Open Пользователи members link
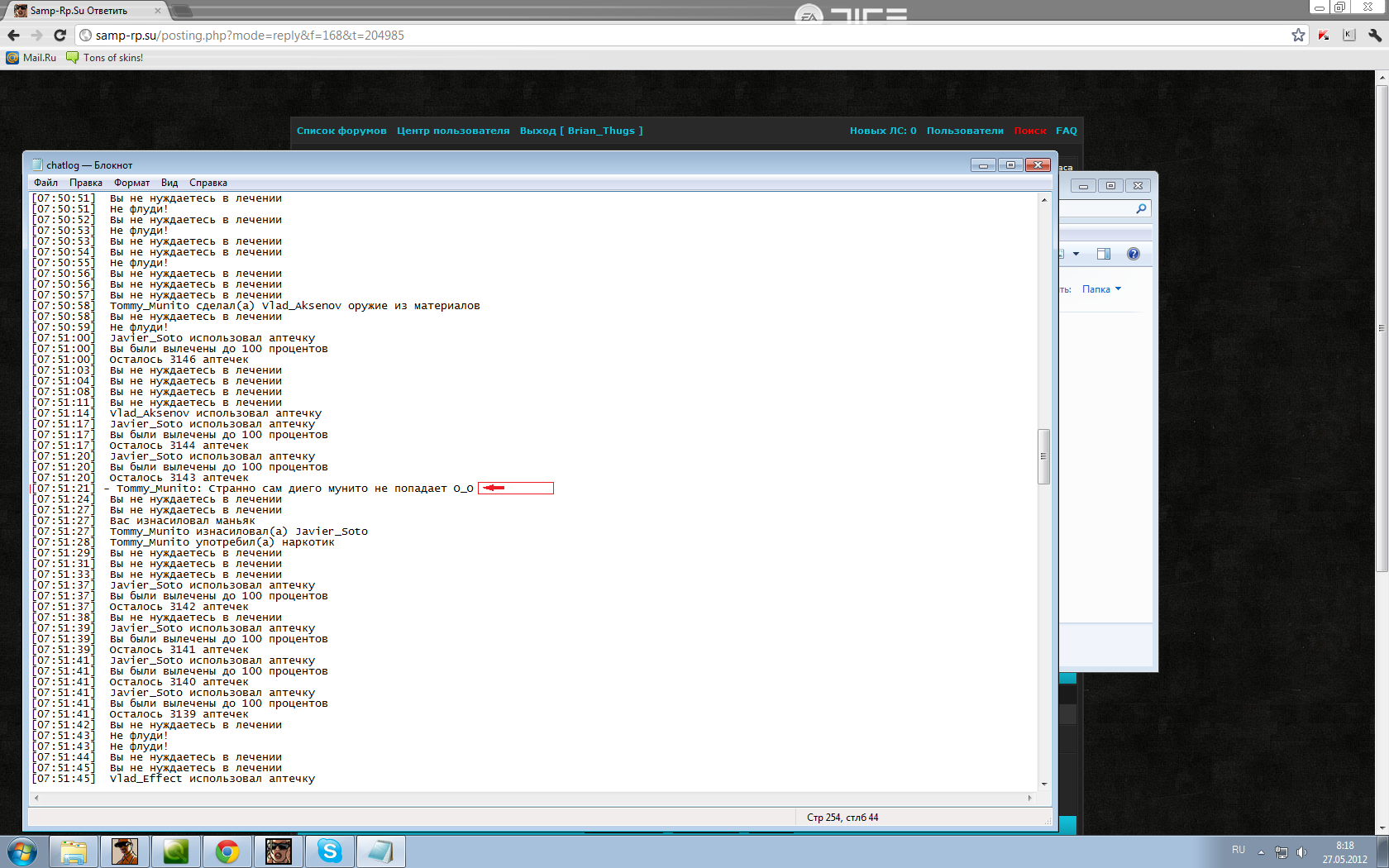 [965, 131]
